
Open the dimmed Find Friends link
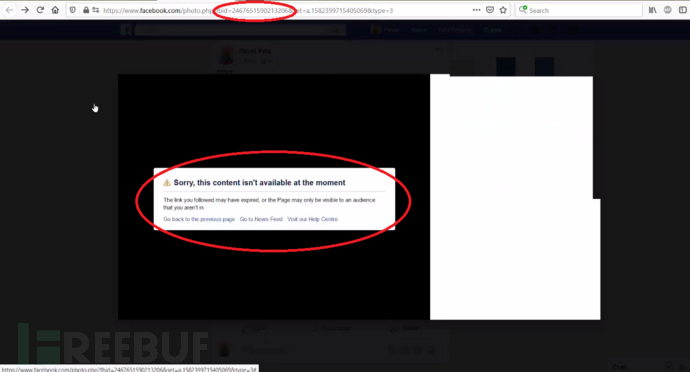point(455,30)
